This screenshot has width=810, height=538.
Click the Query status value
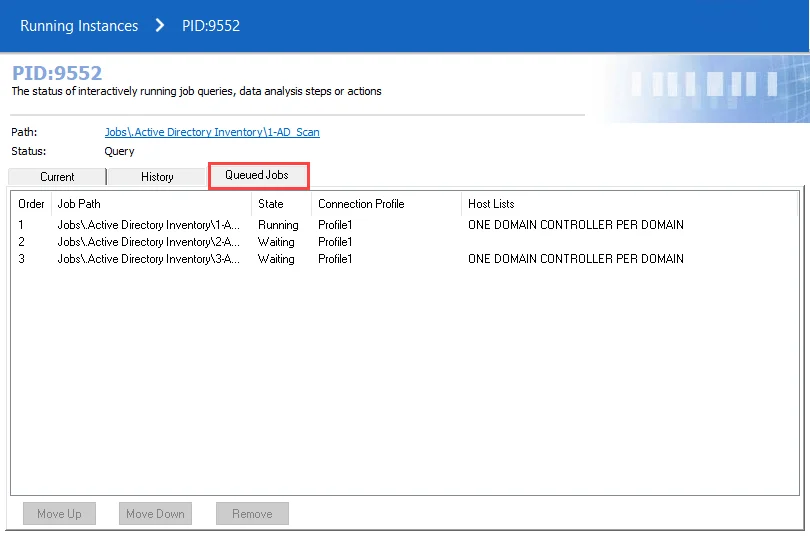(x=119, y=151)
